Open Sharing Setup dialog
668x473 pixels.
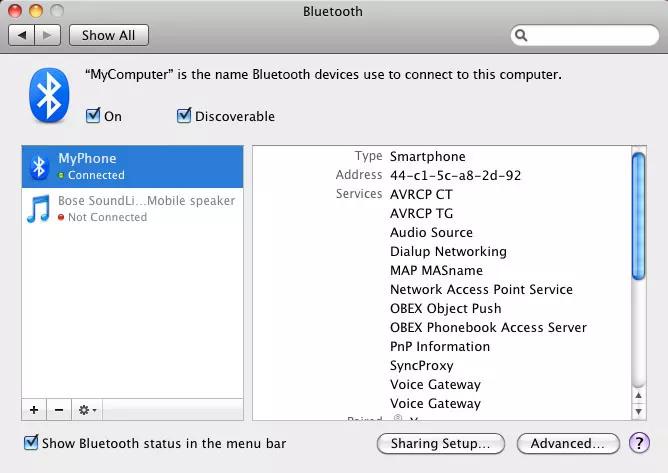[x=441, y=444]
